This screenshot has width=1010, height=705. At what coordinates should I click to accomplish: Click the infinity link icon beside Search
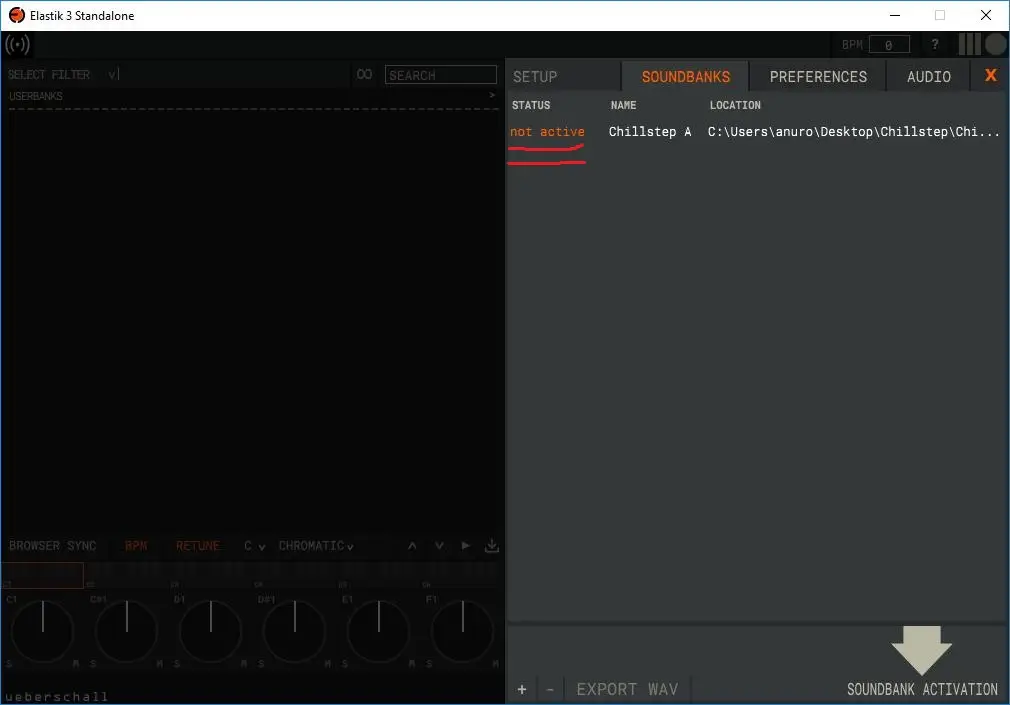coord(364,75)
